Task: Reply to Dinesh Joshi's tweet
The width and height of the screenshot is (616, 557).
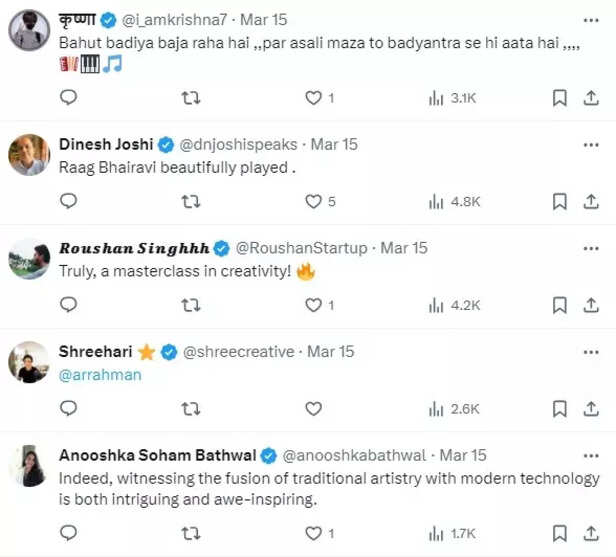Action: (68, 201)
